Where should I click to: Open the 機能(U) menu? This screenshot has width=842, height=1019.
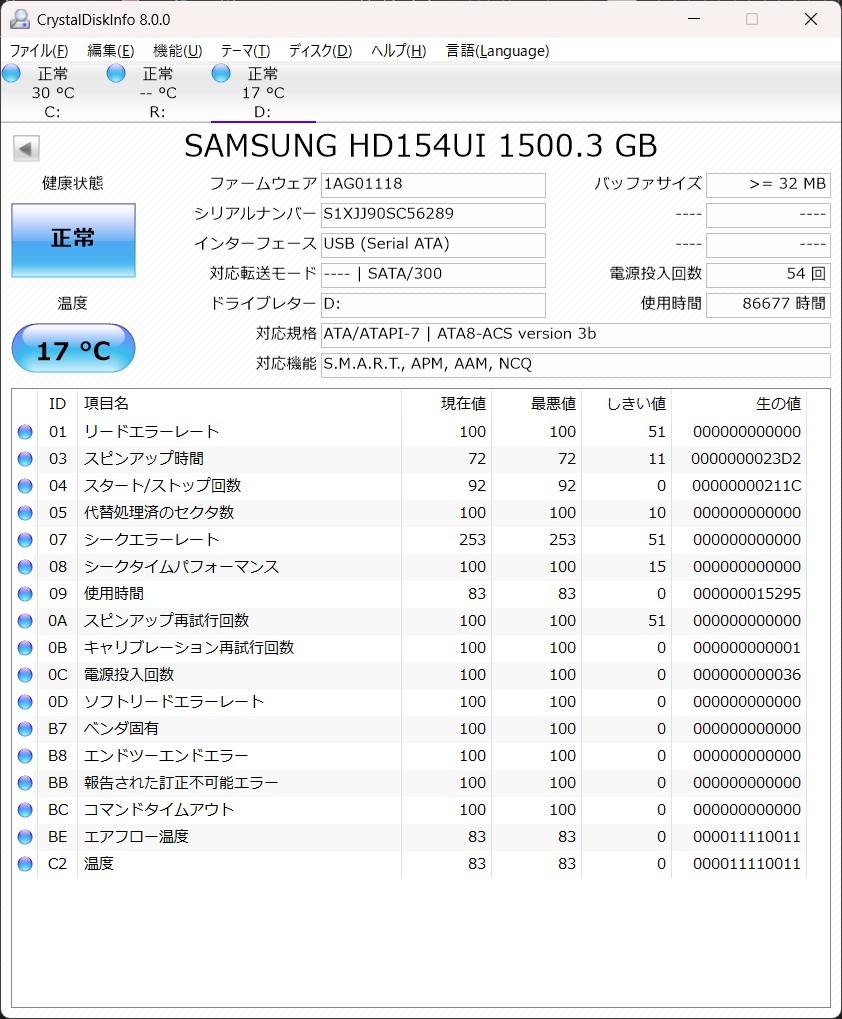click(177, 51)
